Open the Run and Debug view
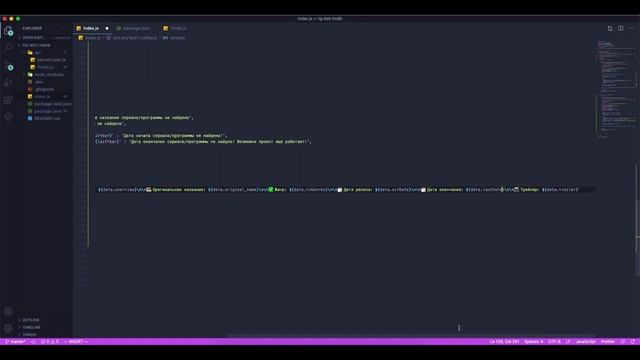 [x=8, y=82]
